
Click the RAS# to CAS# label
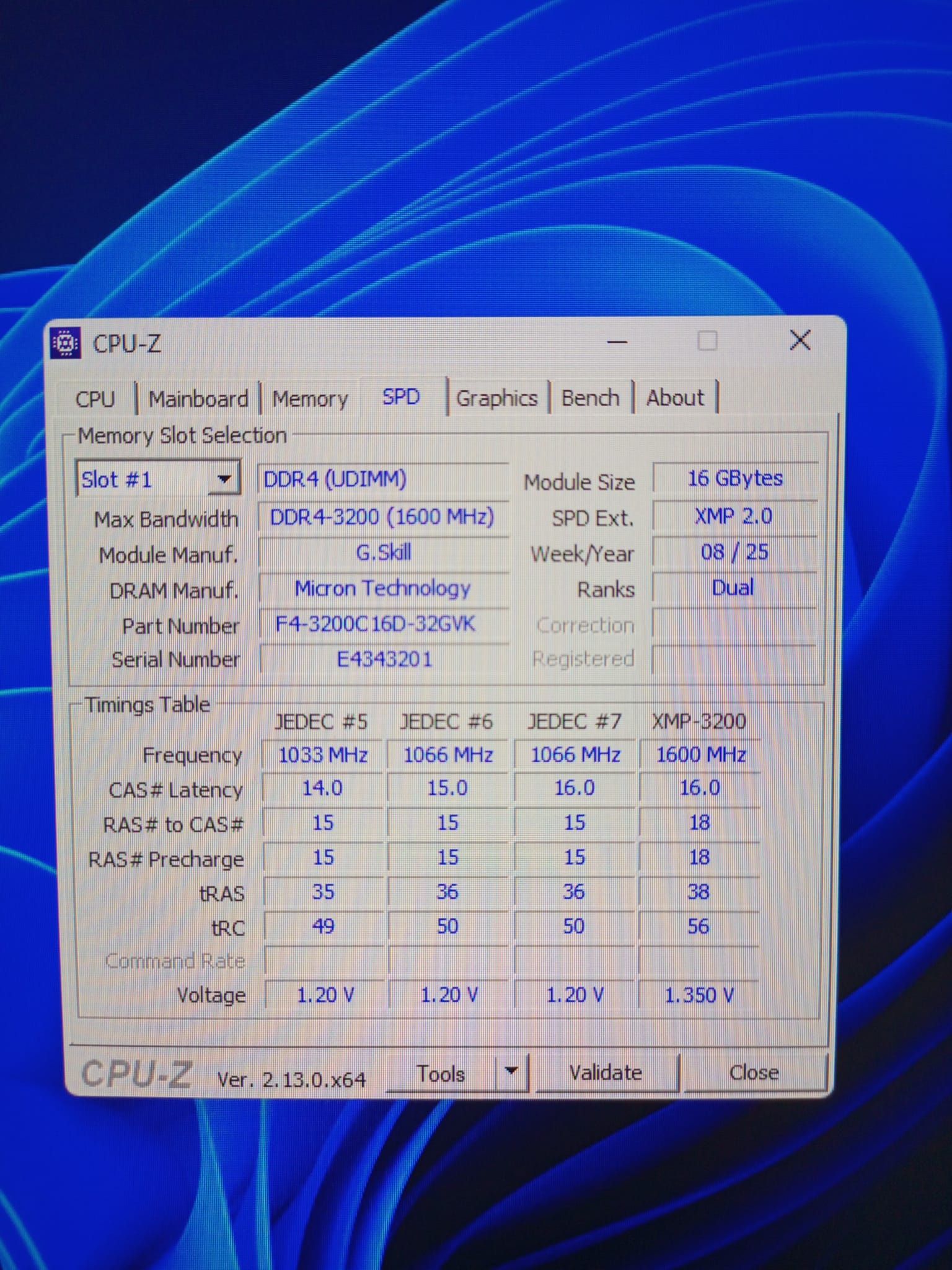click(x=174, y=825)
